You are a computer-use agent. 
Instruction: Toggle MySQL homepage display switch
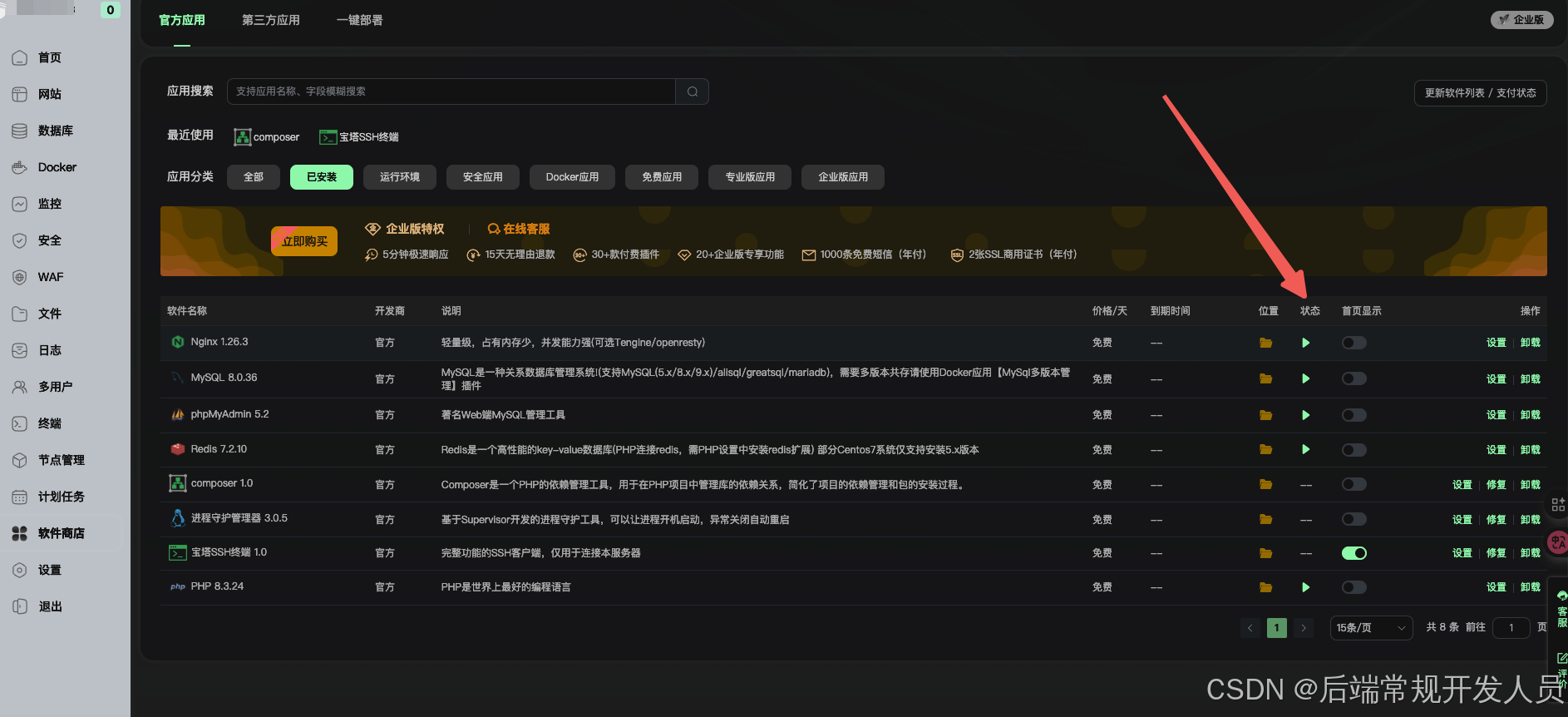(1354, 378)
